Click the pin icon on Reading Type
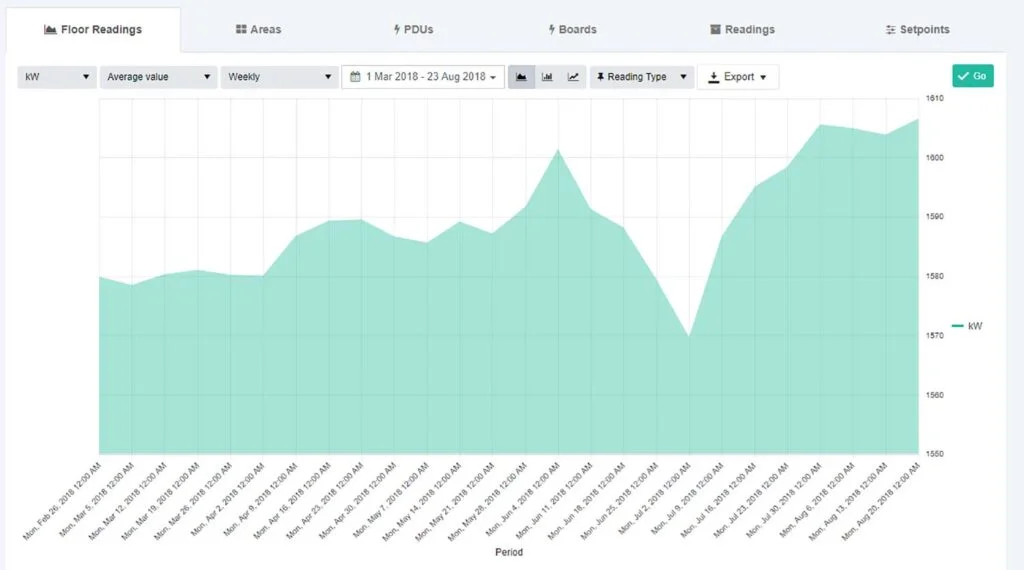1024x570 pixels. pyautogui.click(x=600, y=77)
